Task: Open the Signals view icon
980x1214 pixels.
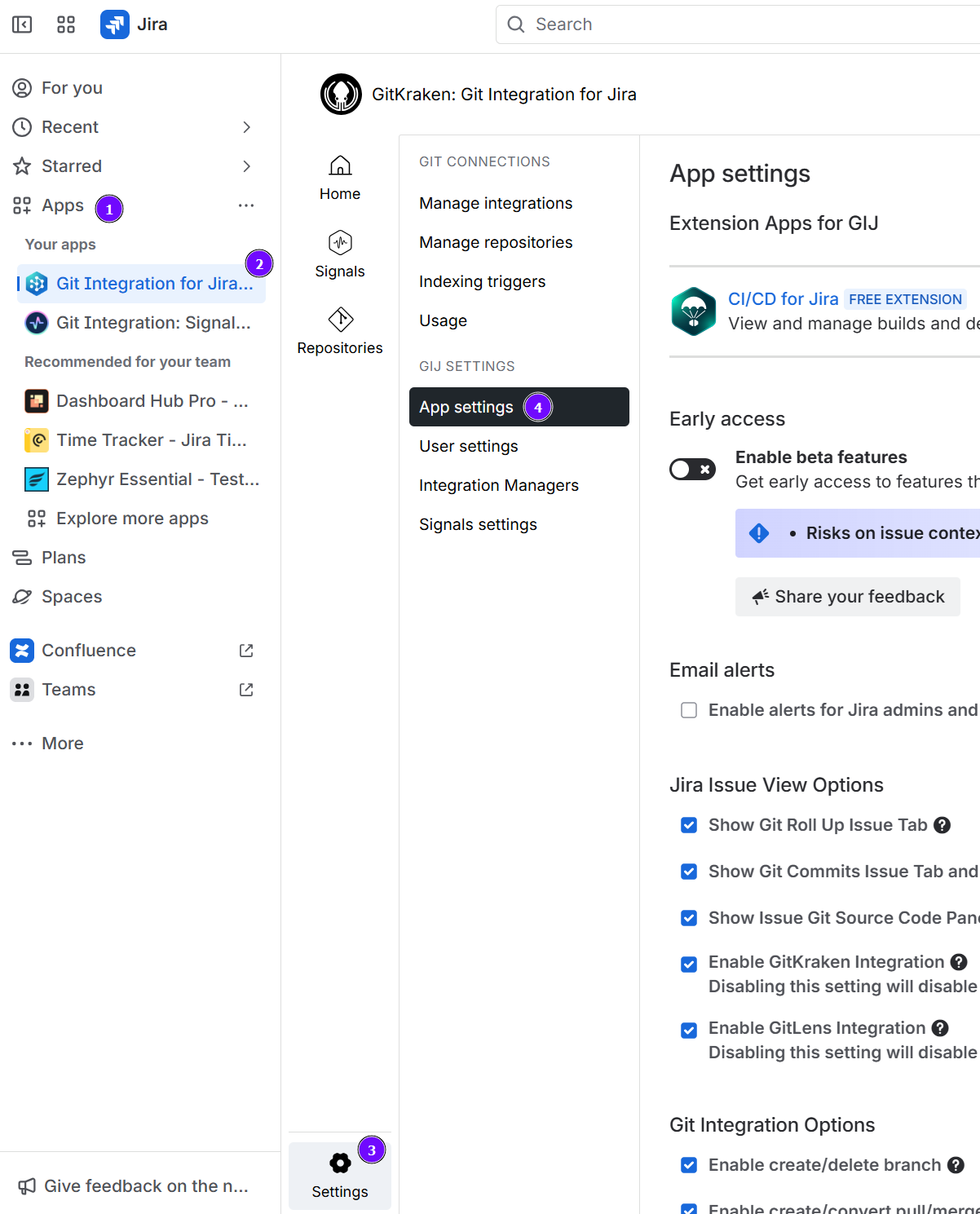Action: 340,243
